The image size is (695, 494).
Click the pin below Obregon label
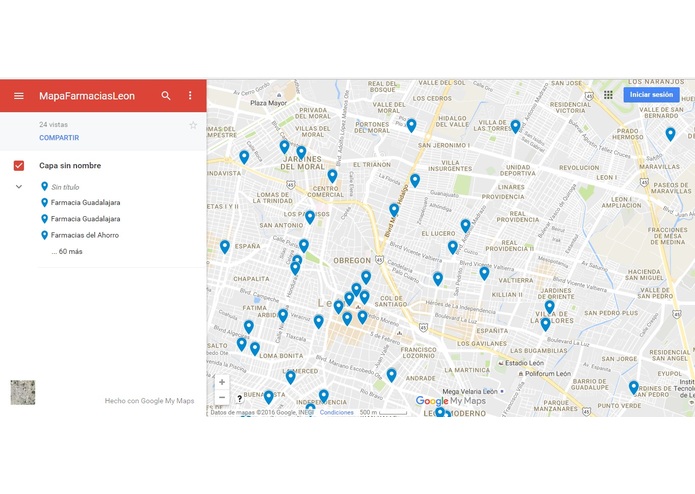click(x=366, y=277)
